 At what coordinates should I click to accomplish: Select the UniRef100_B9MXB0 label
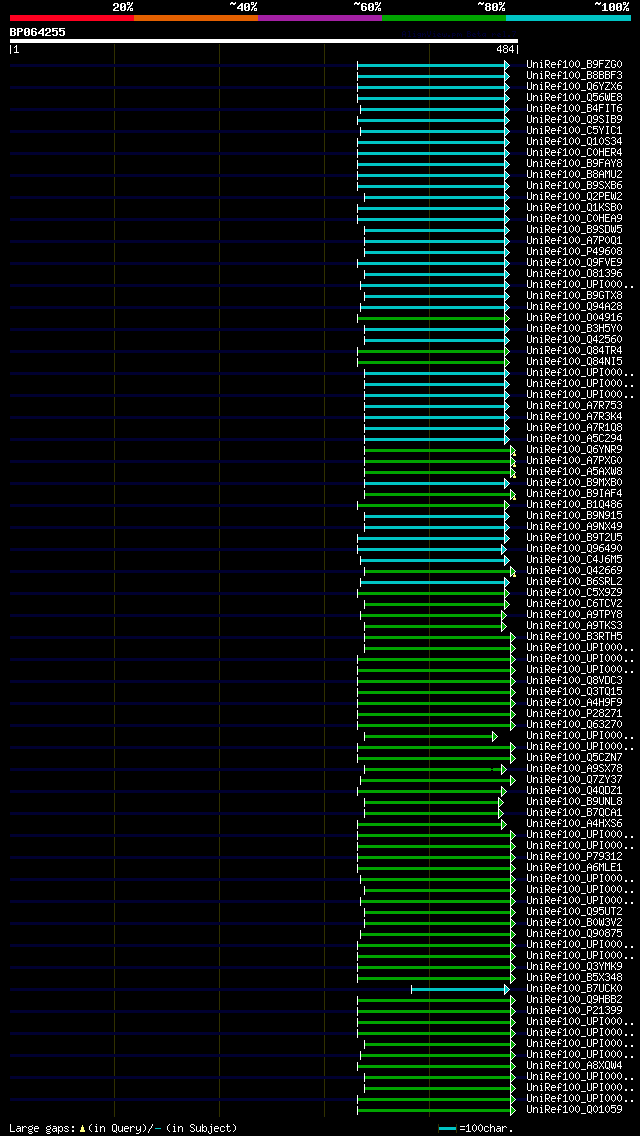pos(574,483)
